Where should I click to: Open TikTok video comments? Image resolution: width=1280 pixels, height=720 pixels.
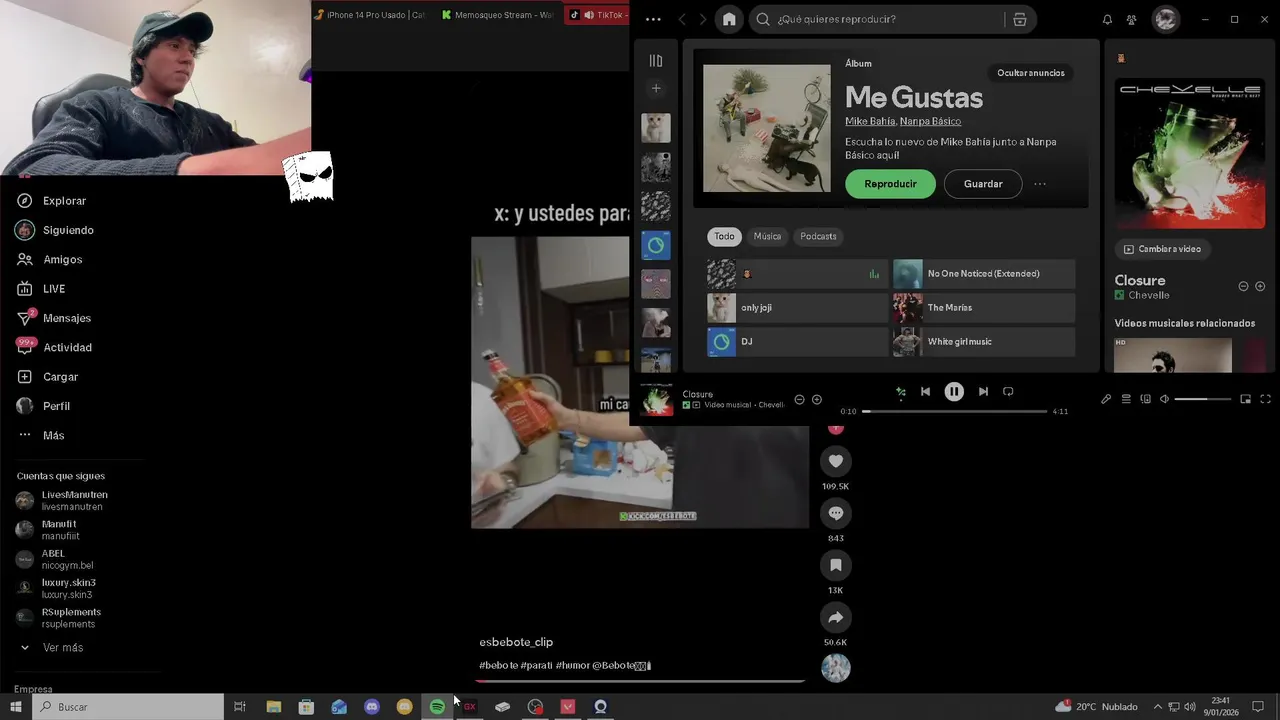click(x=836, y=513)
